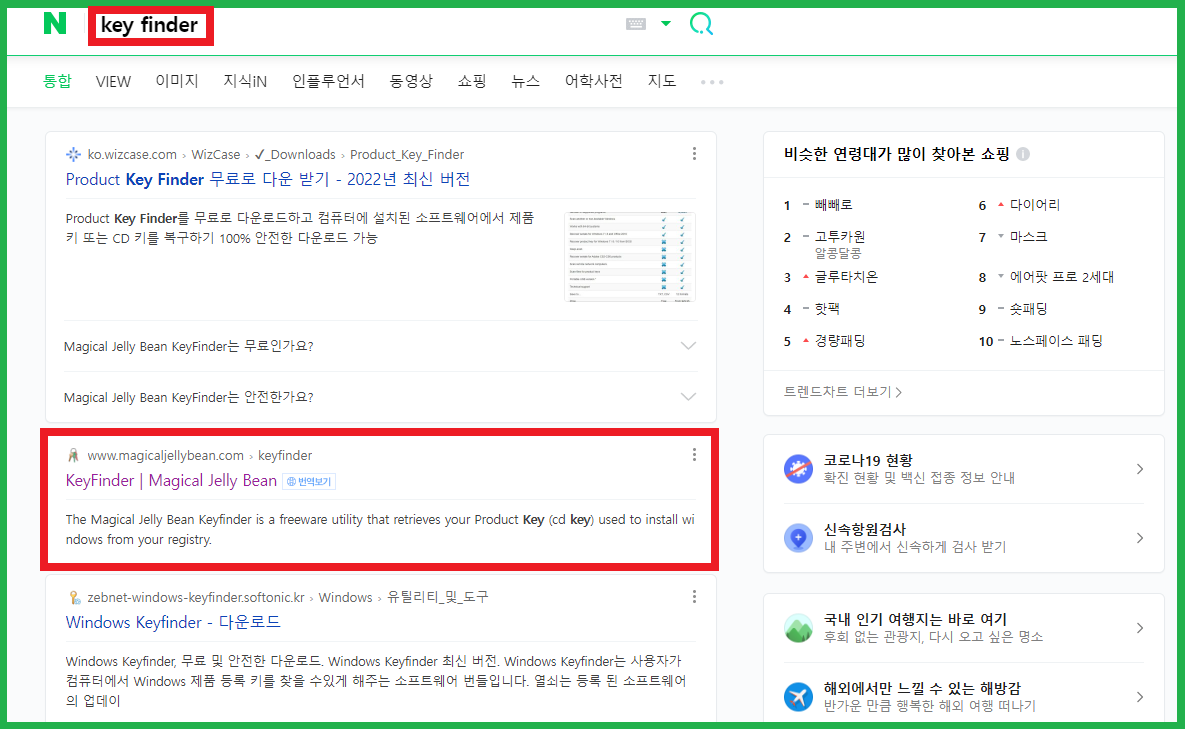This screenshot has height=729, width=1185.
Task: Click zebnet-windows-keyfinder.softonic.kr URL
Action: [x=196, y=598]
